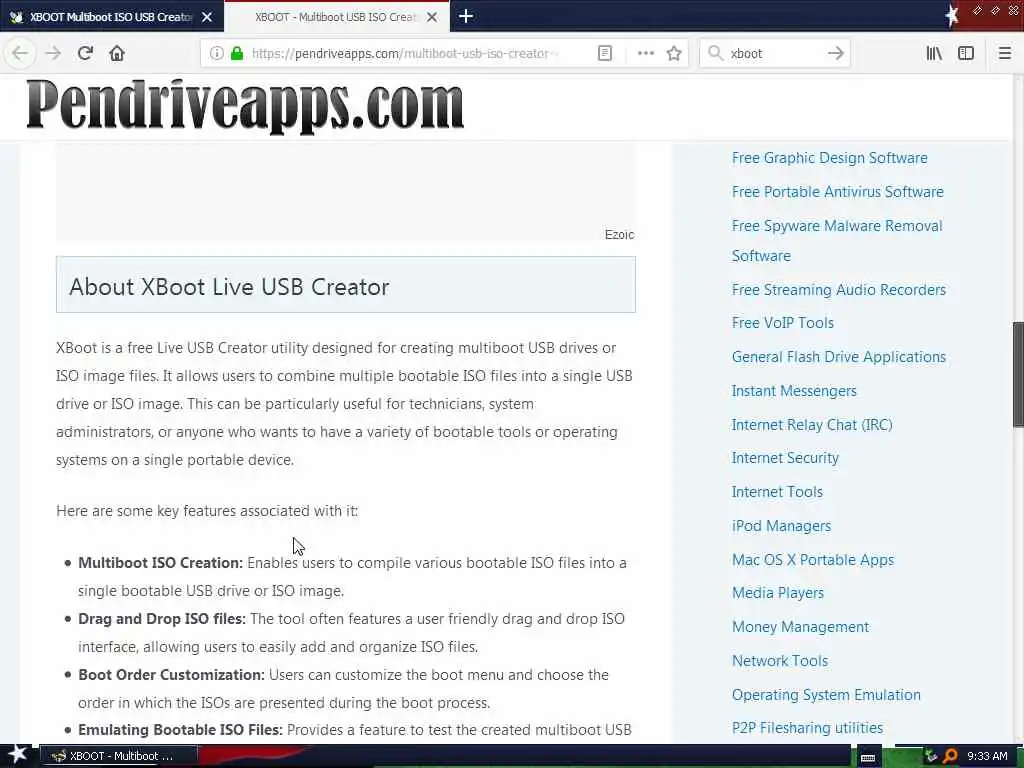Viewport: 1024px width, 768px height.
Task: Show site information via the info icon
Action: [x=216, y=53]
